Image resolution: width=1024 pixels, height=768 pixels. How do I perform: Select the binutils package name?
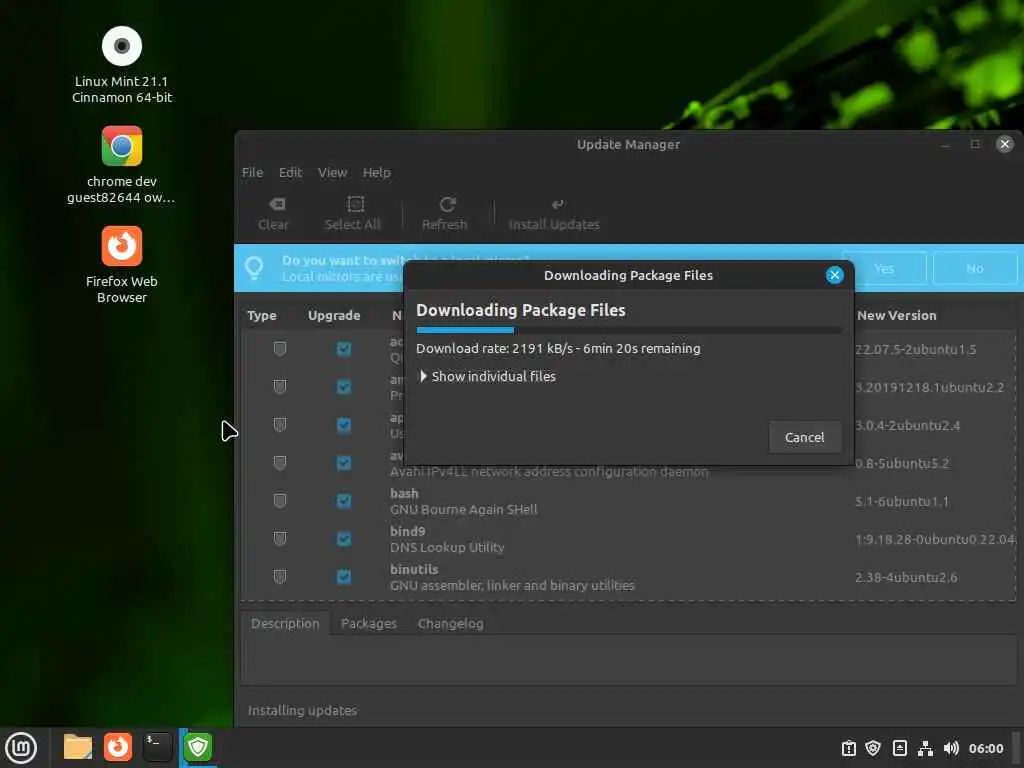(x=414, y=569)
